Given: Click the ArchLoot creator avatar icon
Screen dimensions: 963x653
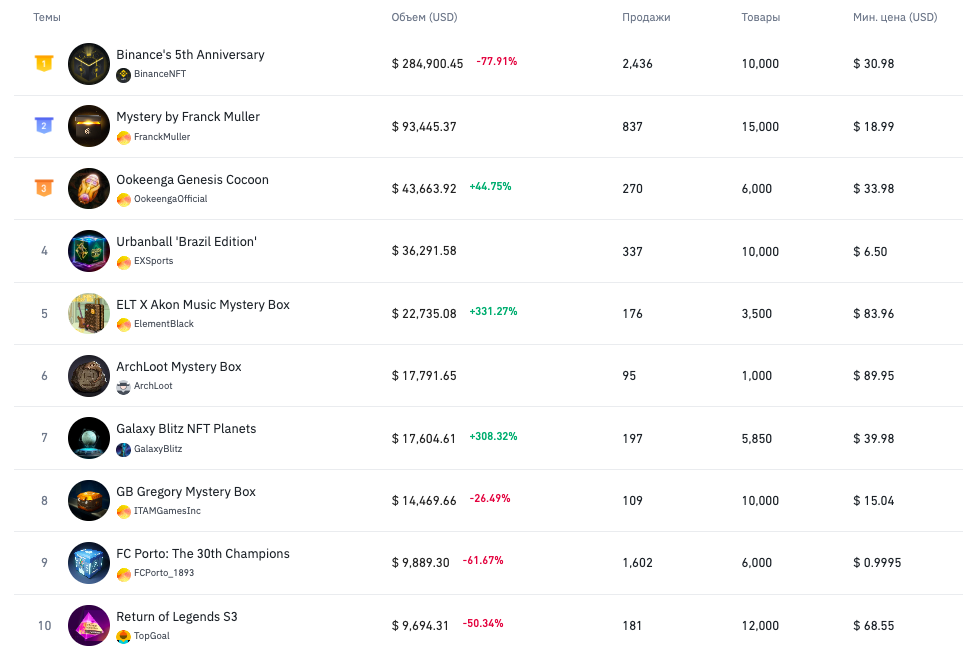Looking at the screenshot, I should tap(123, 387).
